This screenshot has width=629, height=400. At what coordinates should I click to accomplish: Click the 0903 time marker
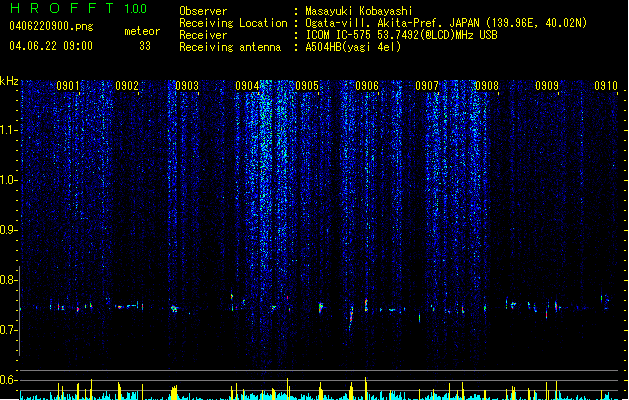coord(187,86)
